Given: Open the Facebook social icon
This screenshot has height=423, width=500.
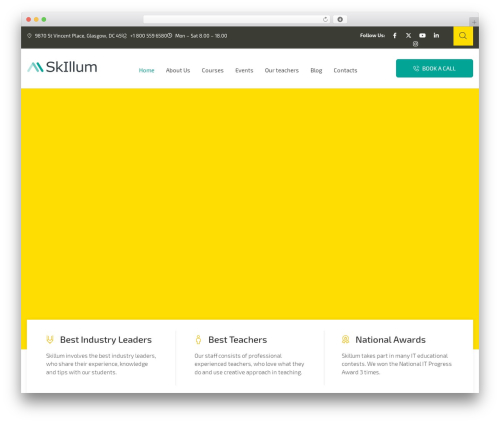Looking at the screenshot, I should (395, 35).
